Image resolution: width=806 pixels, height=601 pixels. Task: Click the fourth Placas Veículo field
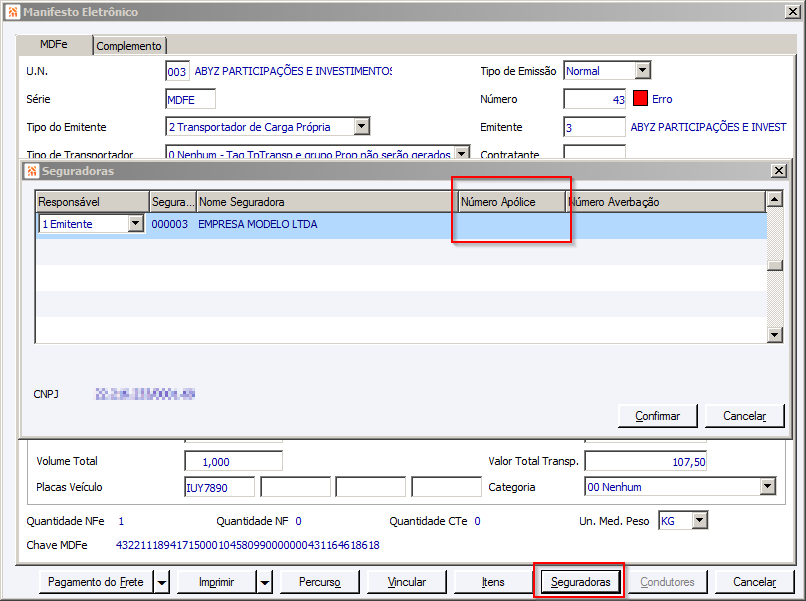coord(446,487)
